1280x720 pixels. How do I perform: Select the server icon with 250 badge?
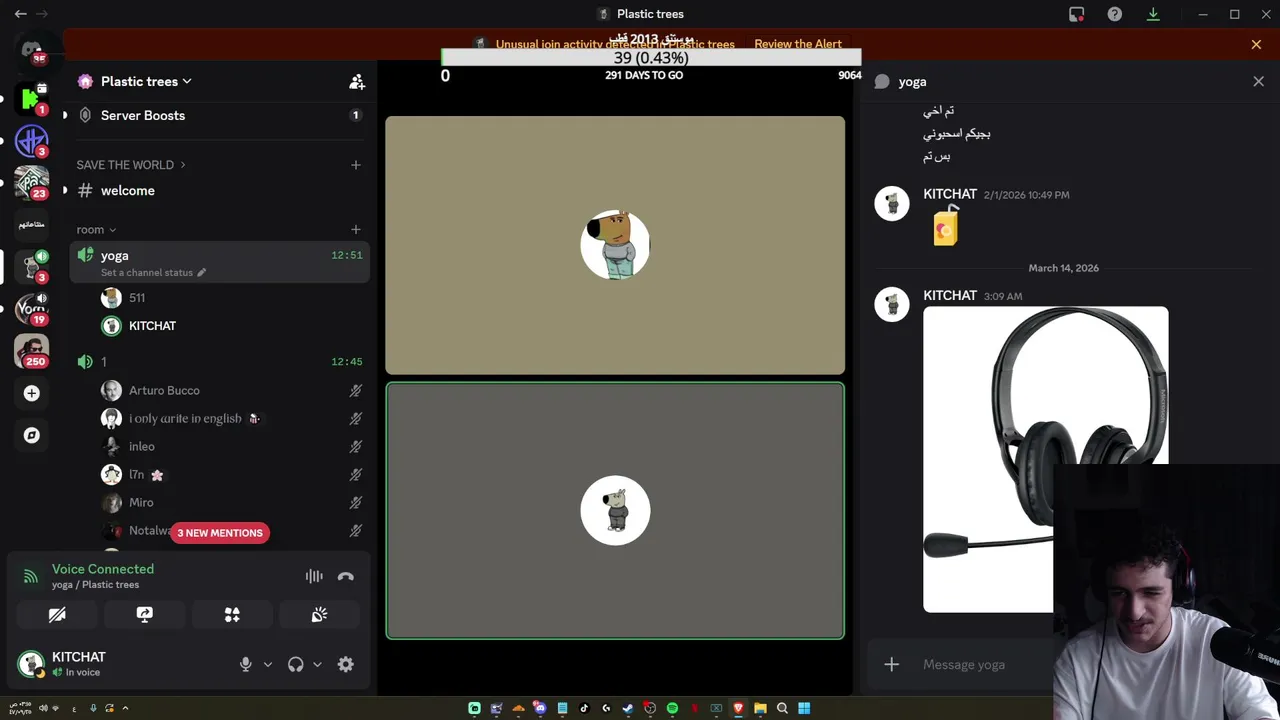coord(31,351)
